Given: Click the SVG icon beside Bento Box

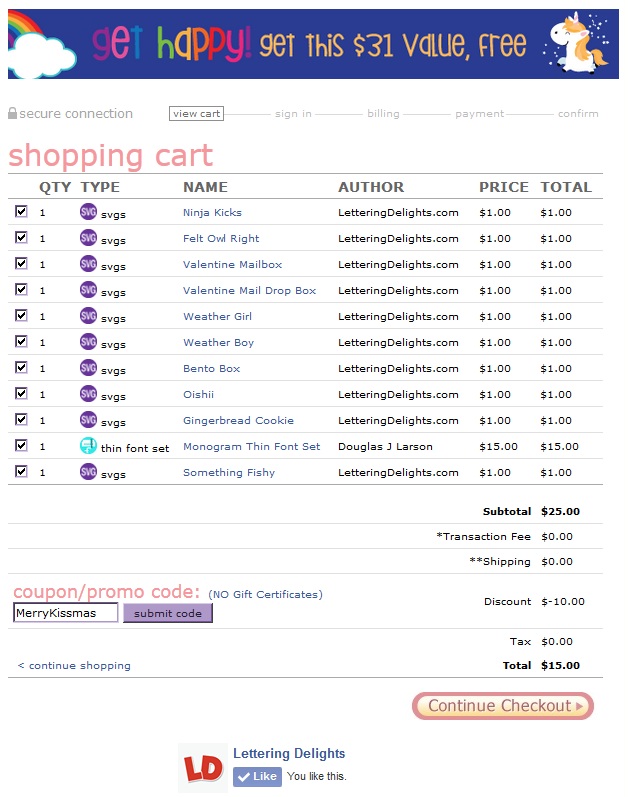Looking at the screenshot, I should [x=88, y=368].
